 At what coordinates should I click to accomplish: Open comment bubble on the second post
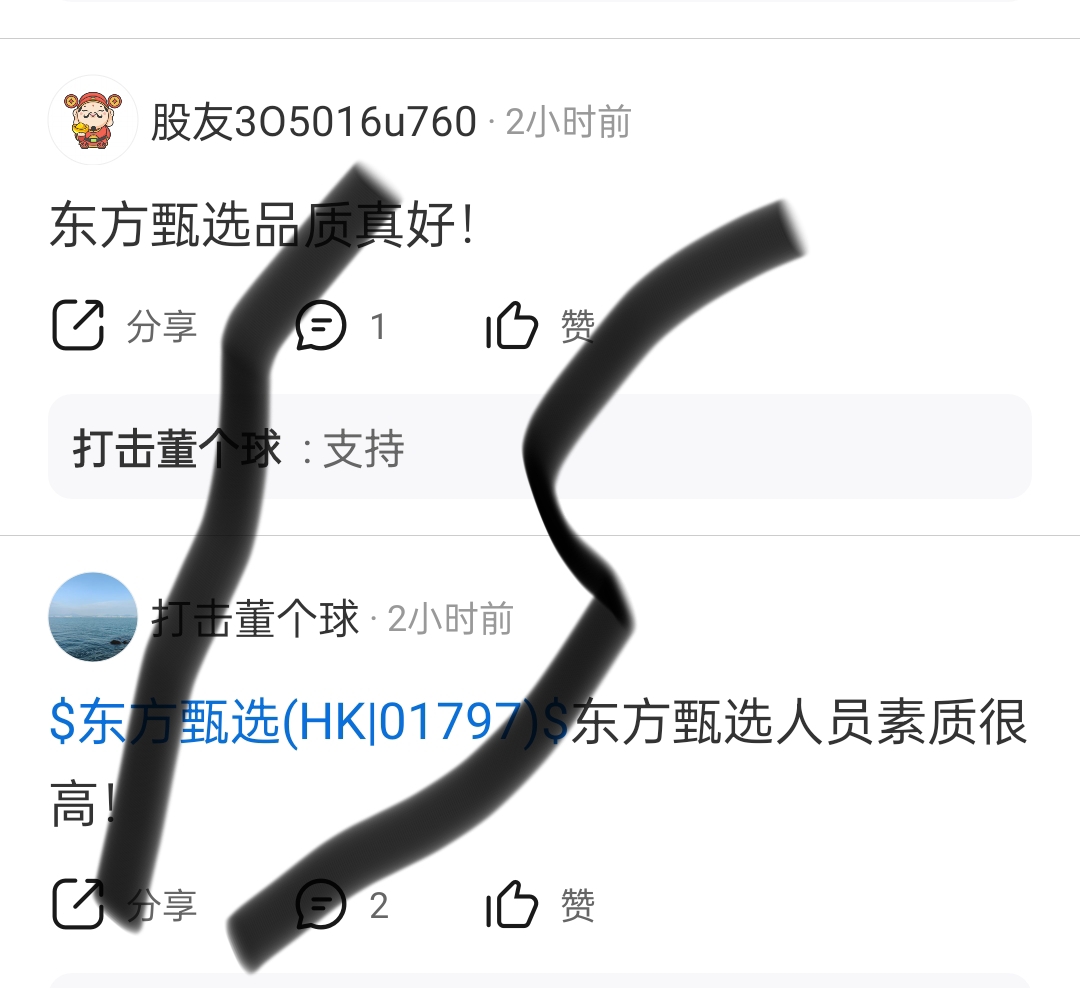[x=321, y=904]
